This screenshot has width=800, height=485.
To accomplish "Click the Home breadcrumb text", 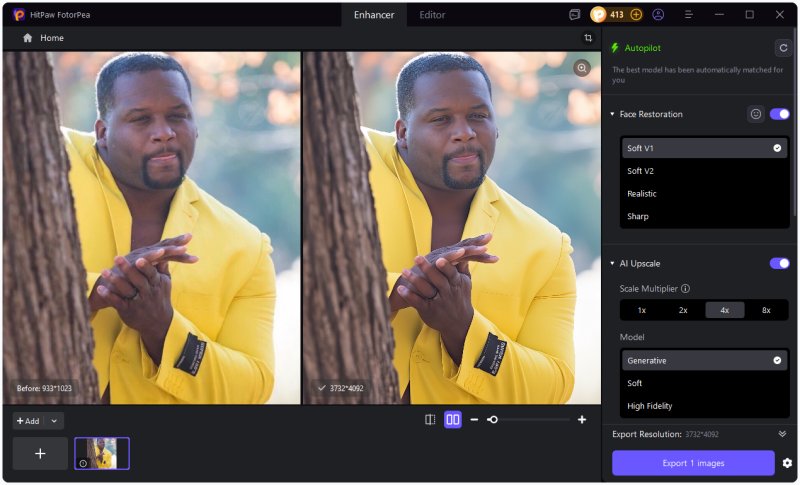I will (52, 38).
